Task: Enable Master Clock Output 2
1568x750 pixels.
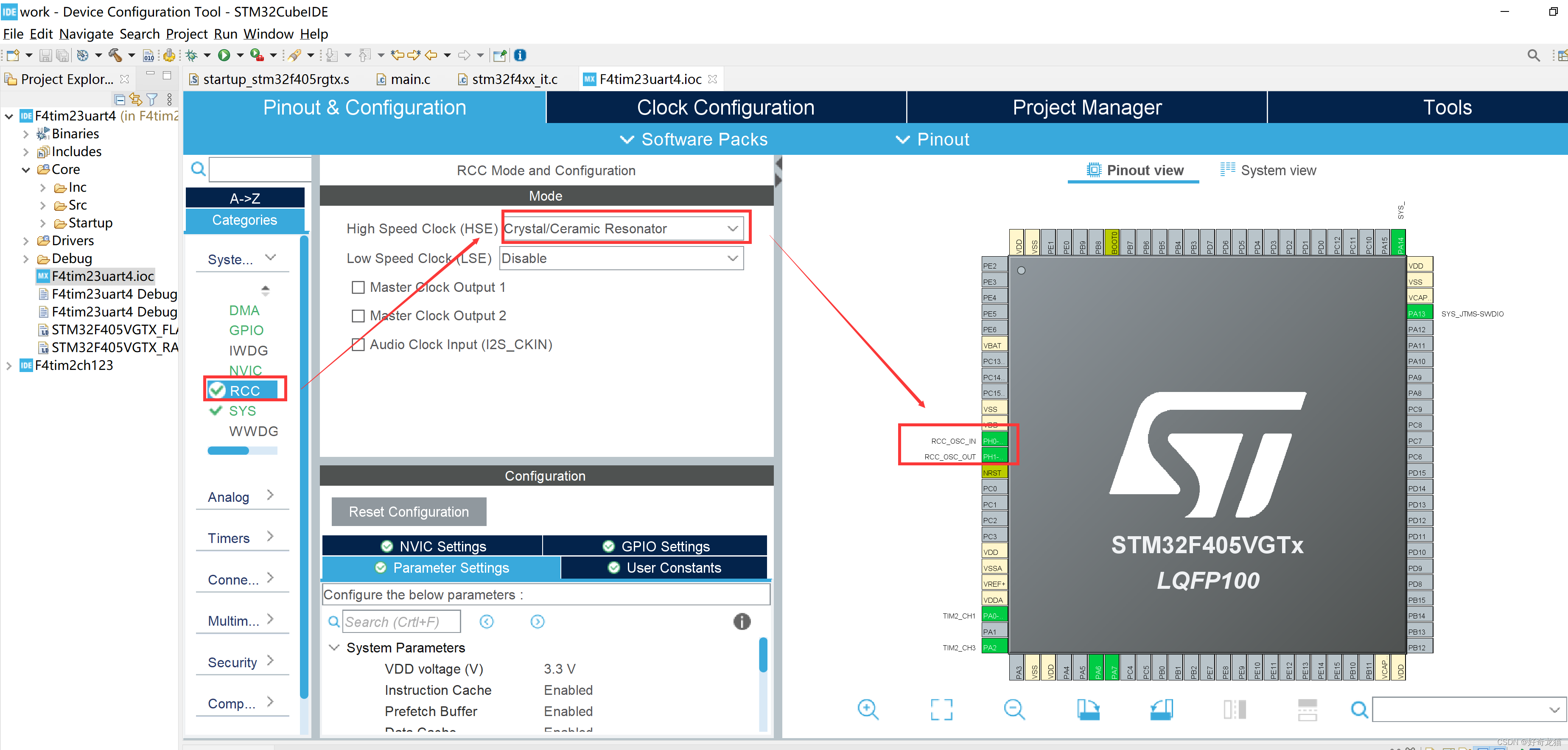Action: tap(358, 316)
